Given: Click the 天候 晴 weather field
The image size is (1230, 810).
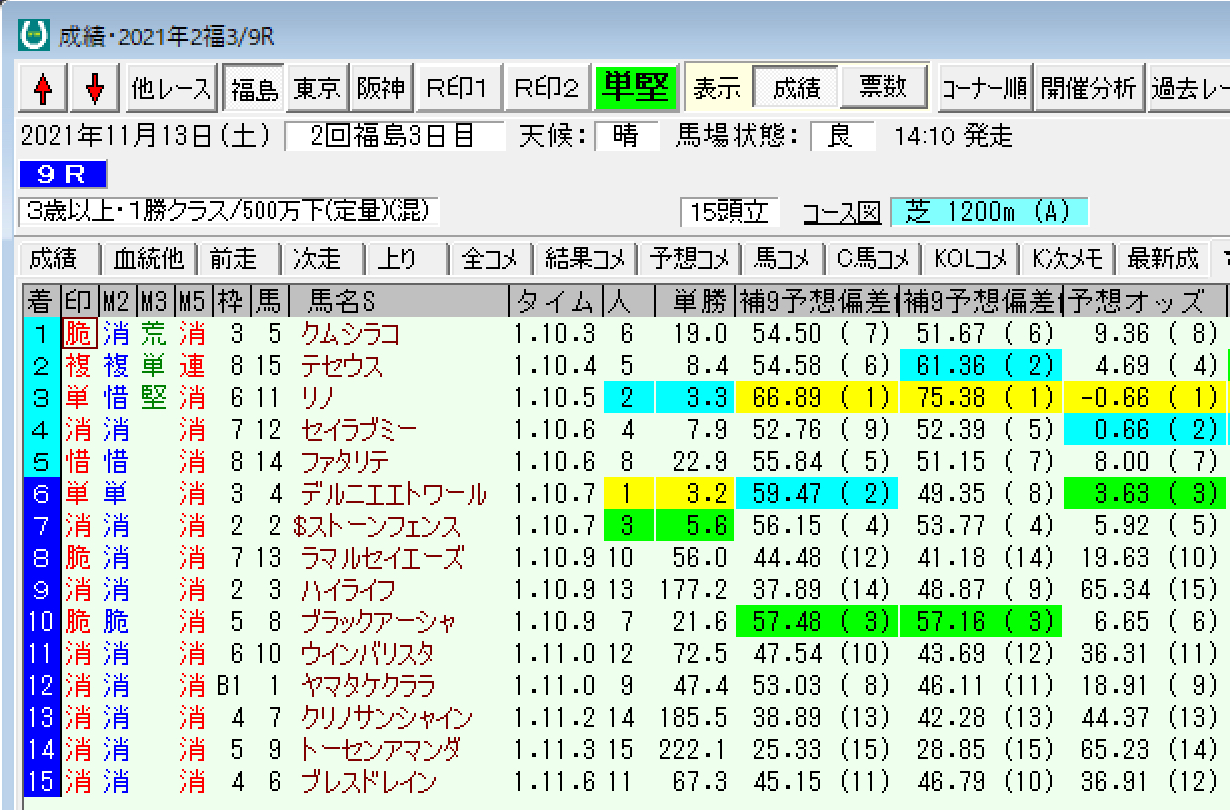Looking at the screenshot, I should [x=625, y=136].
